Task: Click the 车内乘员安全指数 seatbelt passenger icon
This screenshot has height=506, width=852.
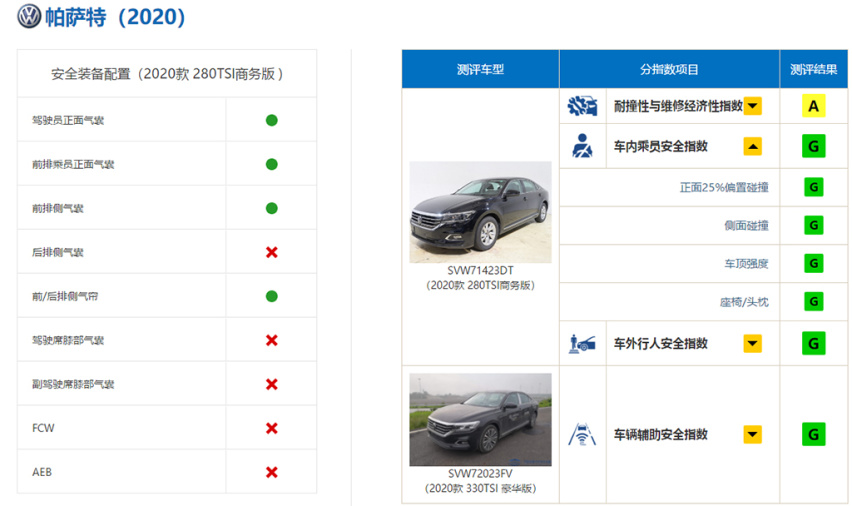Action: click(x=582, y=146)
